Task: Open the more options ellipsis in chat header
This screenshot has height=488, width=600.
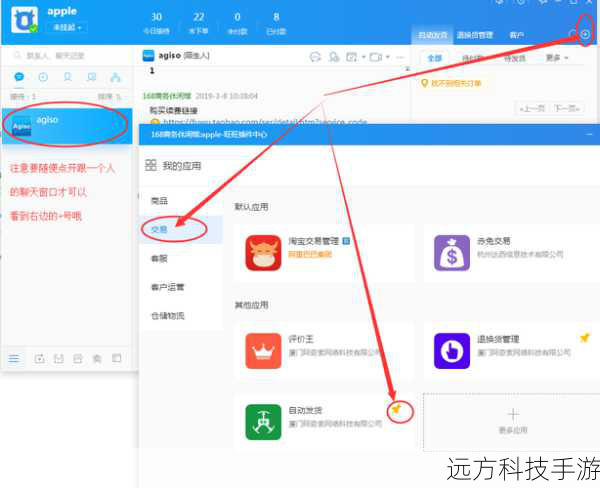Action: 400,57
